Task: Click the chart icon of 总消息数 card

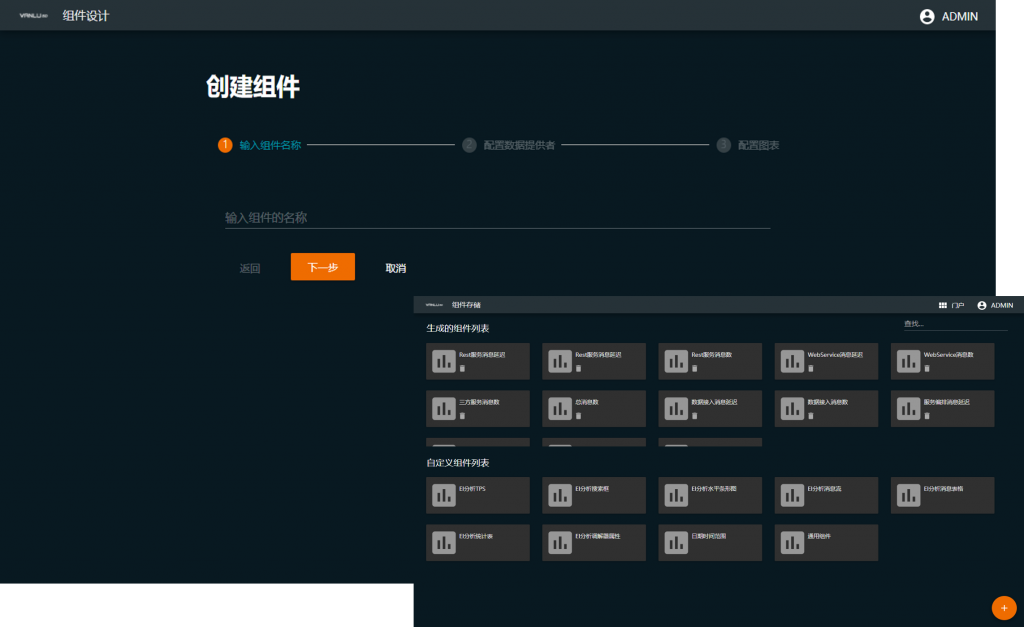Action: [560, 409]
